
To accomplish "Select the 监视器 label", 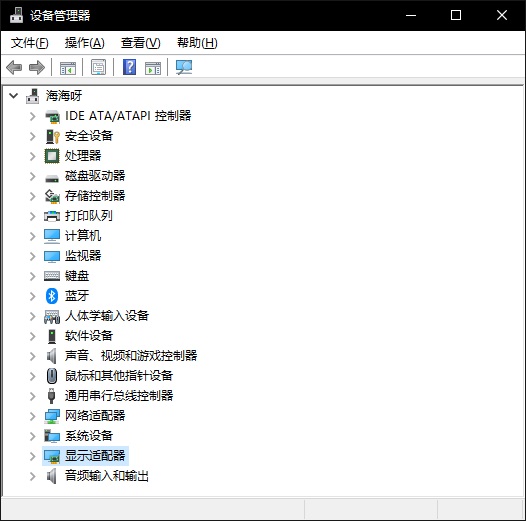I will [x=83, y=256].
